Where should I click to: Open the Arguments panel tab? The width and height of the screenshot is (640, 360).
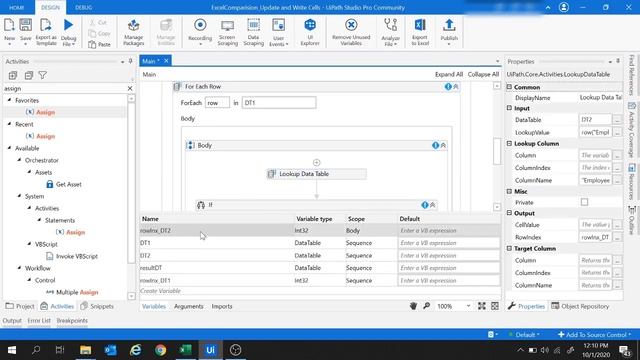coord(189,306)
